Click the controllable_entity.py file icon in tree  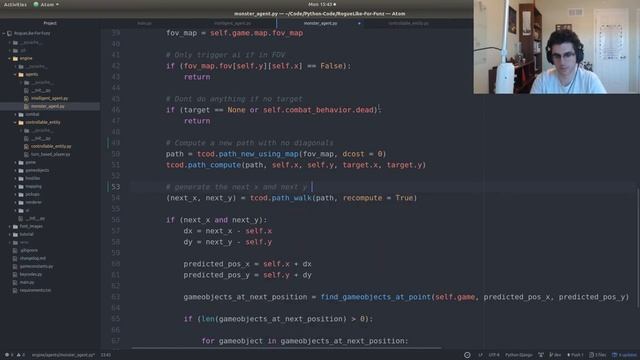coord(27,146)
